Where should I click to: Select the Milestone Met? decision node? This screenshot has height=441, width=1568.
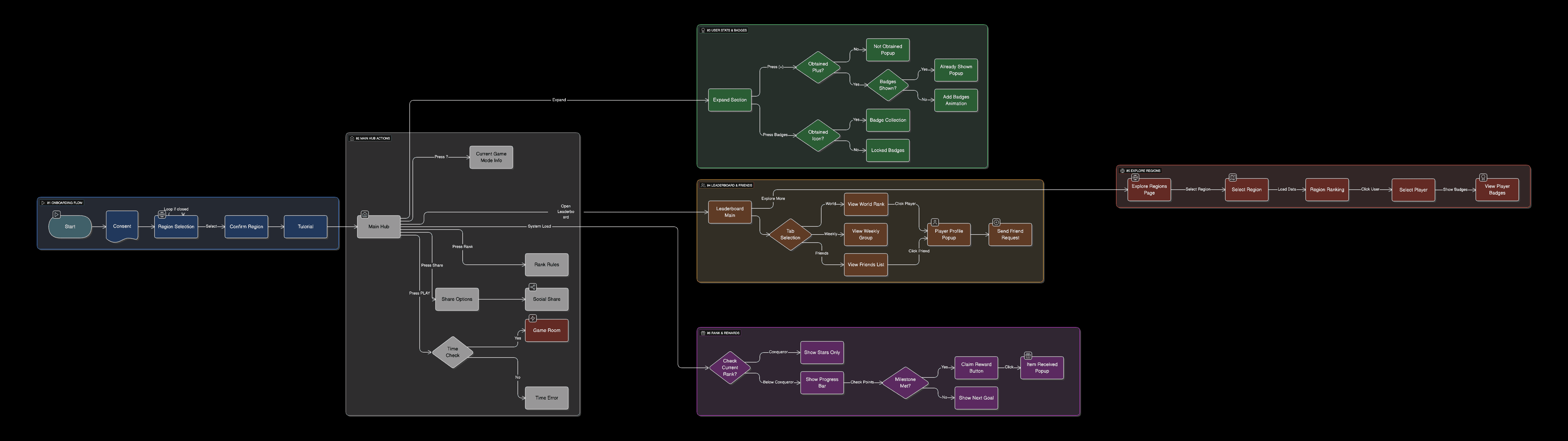point(905,383)
